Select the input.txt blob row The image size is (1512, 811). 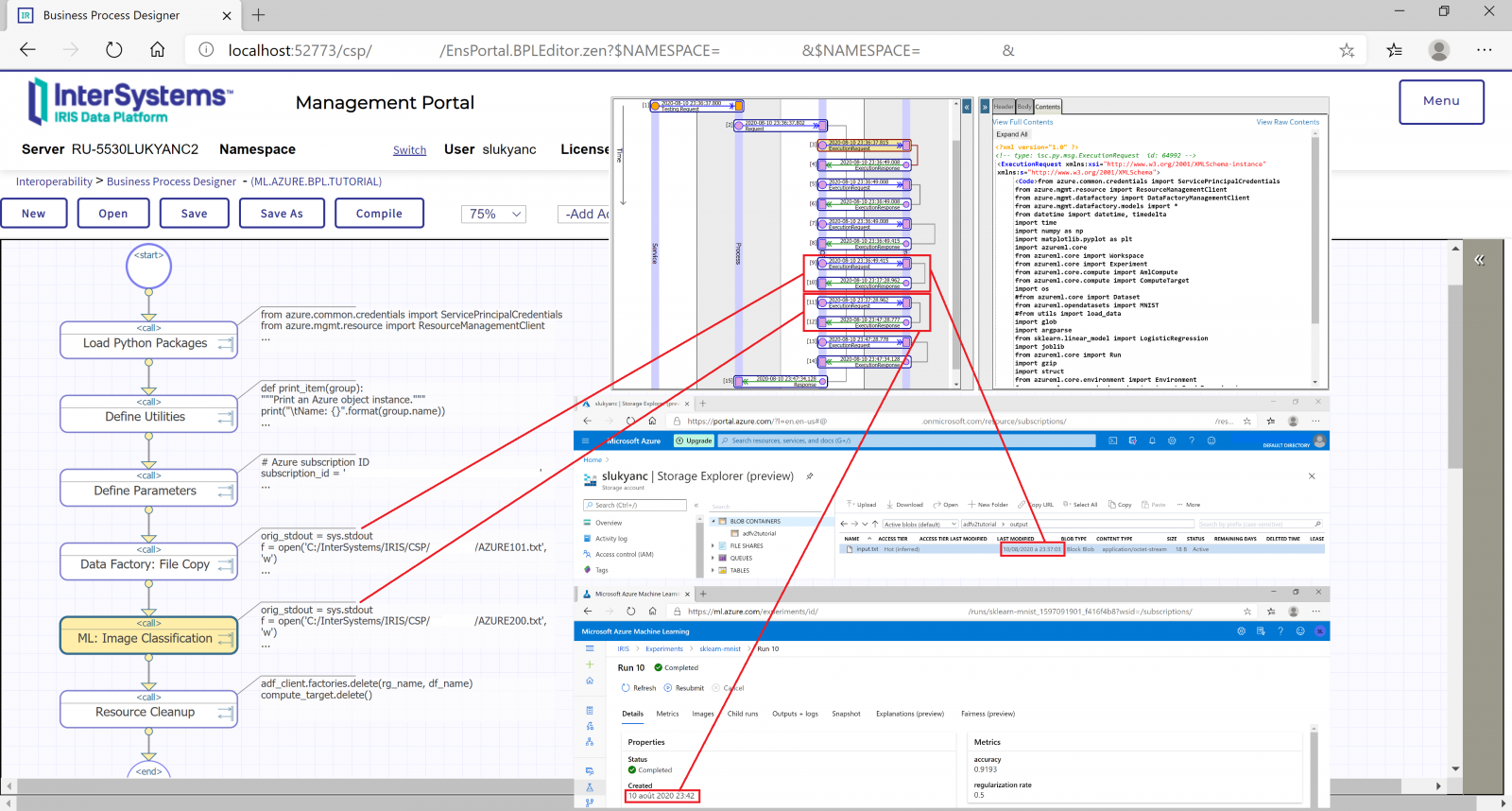pyautogui.click(x=1083, y=549)
